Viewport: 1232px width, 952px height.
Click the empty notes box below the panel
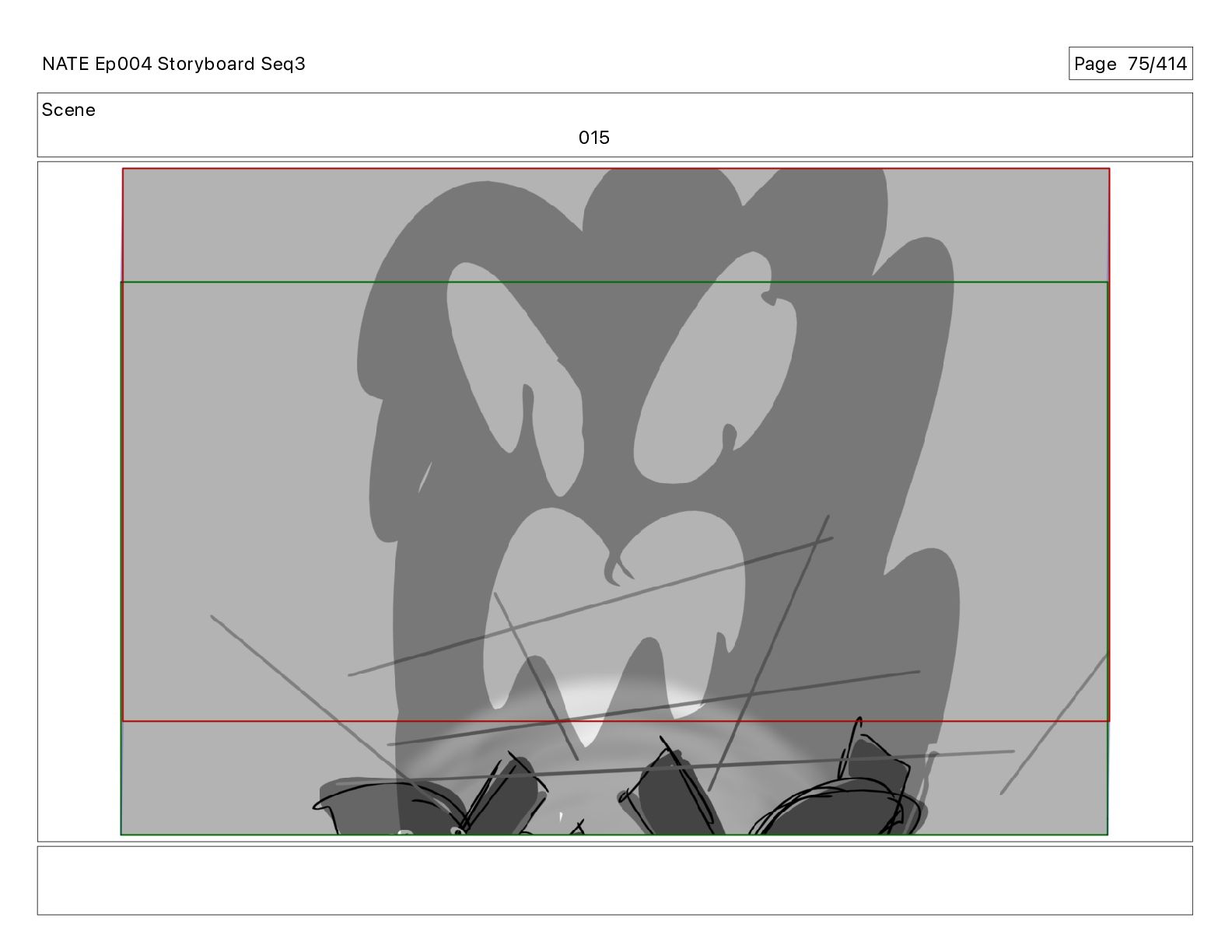pyautogui.click(x=614, y=880)
